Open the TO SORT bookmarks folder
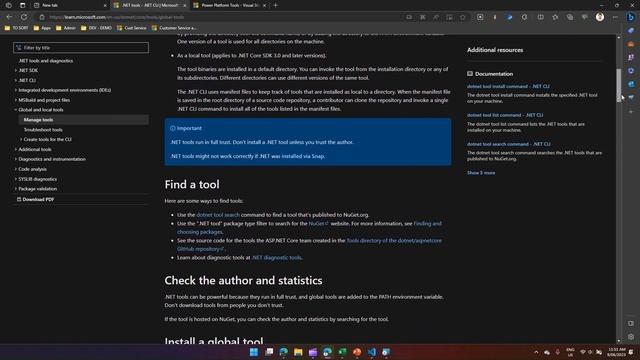The image size is (640, 360). [16, 28]
